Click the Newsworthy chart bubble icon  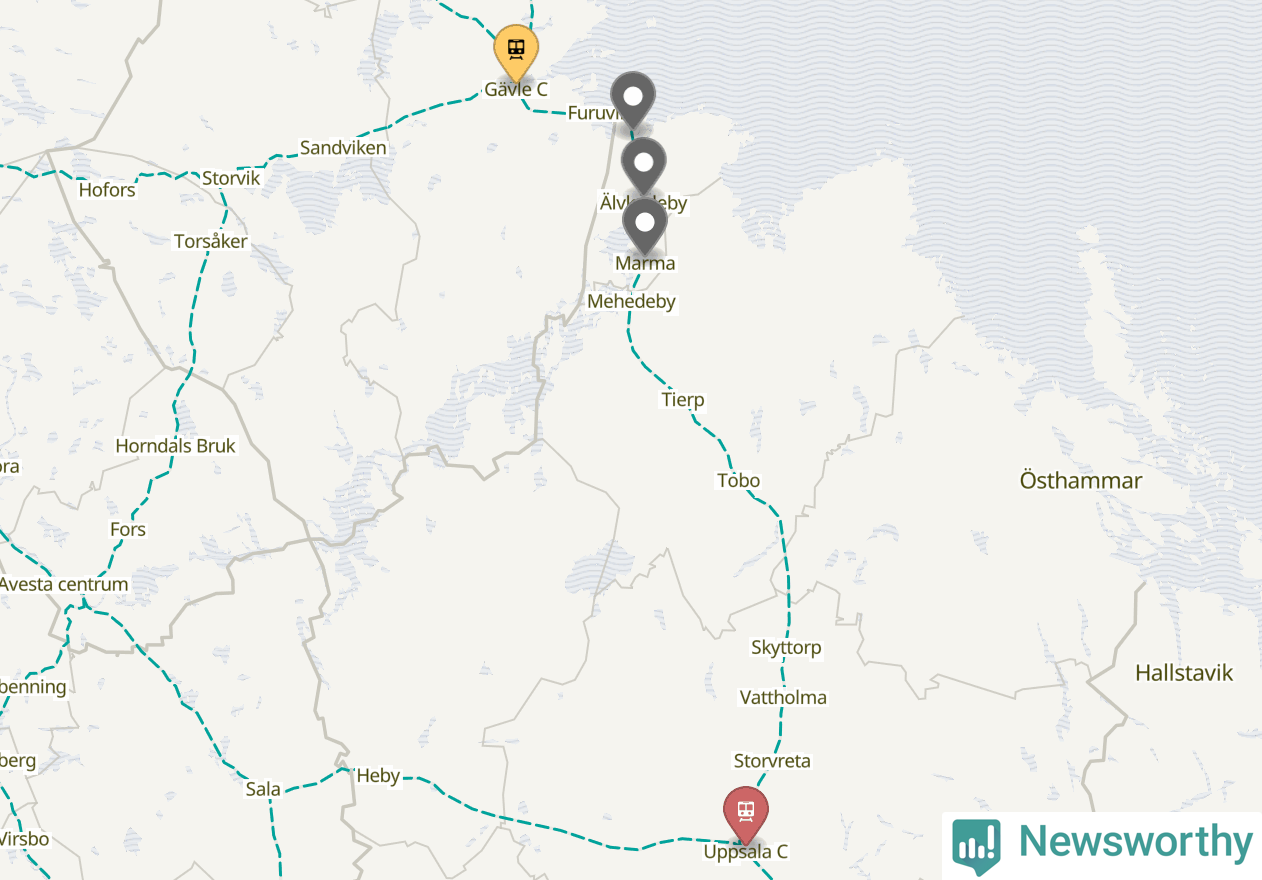(976, 846)
